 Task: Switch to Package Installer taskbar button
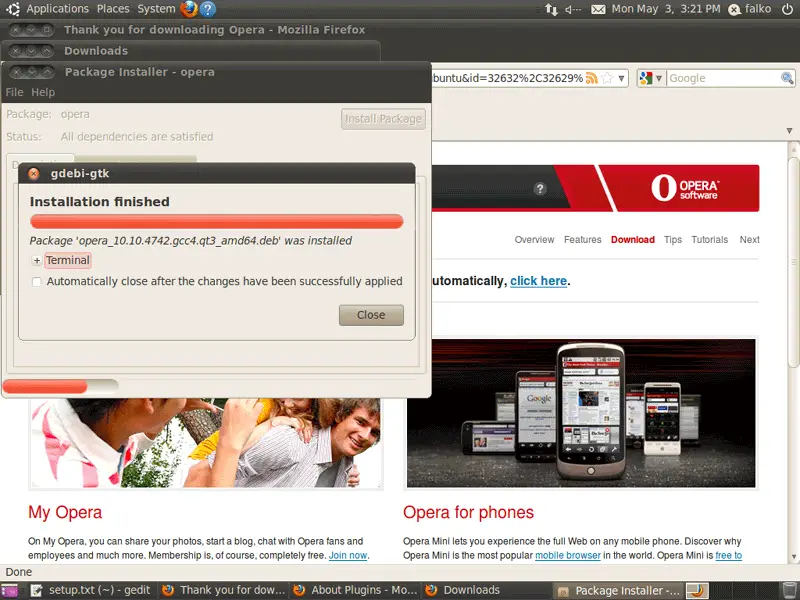click(618, 590)
